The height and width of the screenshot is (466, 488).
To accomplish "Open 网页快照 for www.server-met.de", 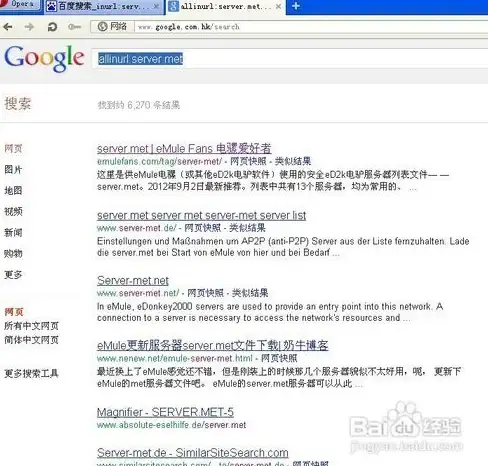I will point(203,228).
